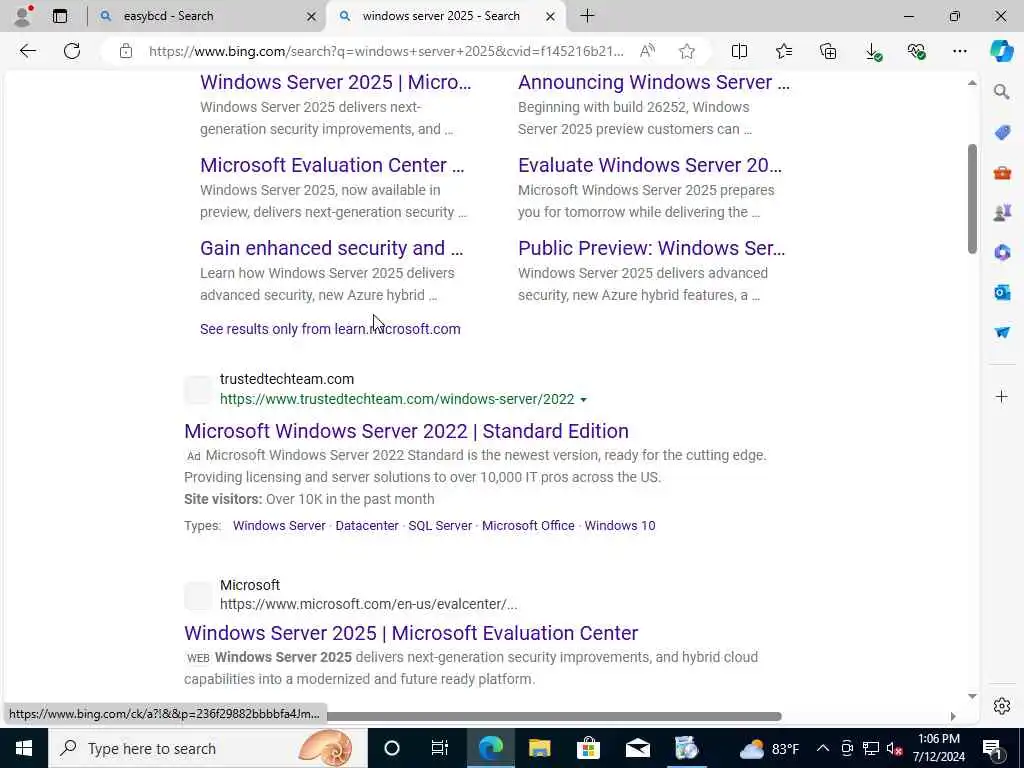Expand trustedtechteam URL dropdown arrow

(x=583, y=400)
